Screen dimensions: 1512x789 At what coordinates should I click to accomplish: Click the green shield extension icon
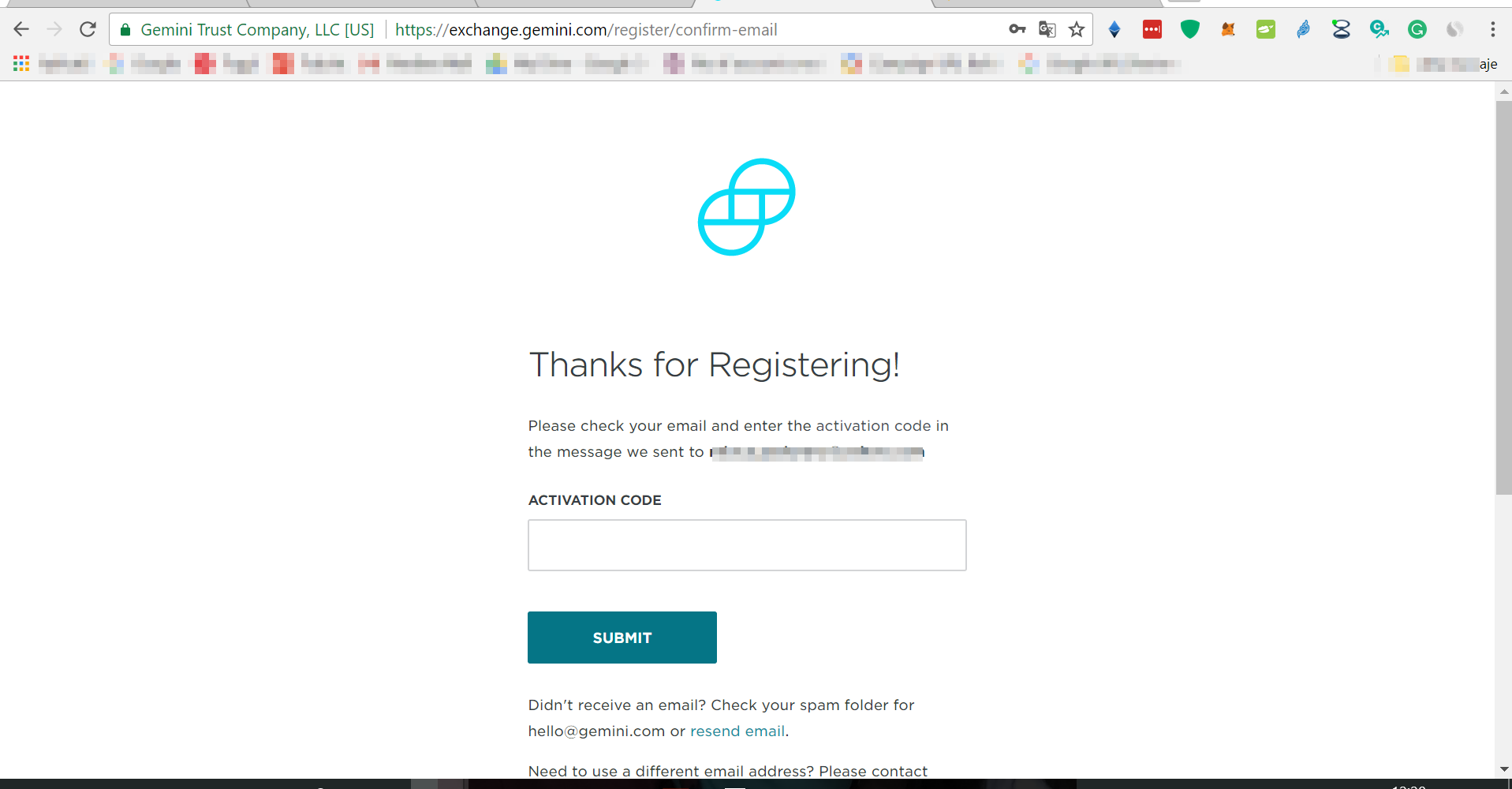pos(1190,30)
